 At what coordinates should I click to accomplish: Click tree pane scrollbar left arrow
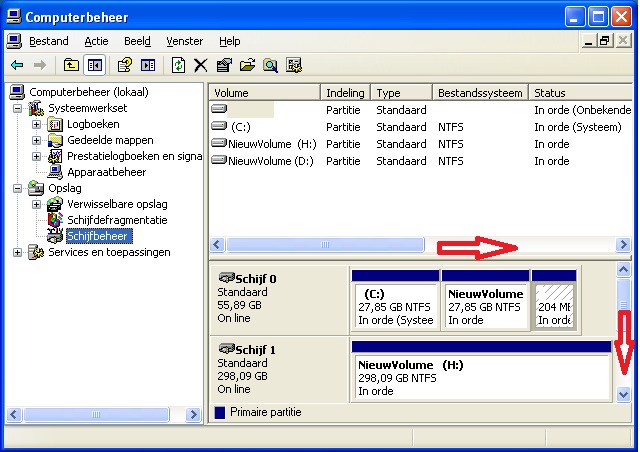click(x=13, y=415)
